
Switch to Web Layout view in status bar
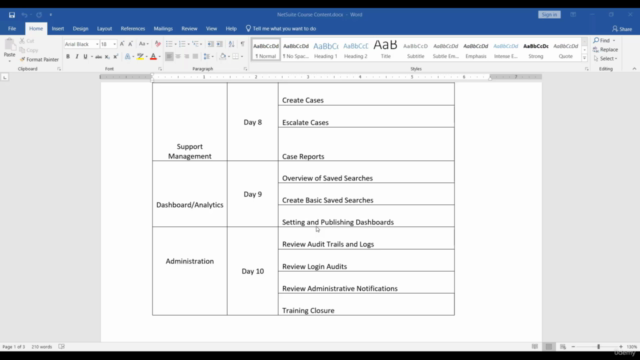click(563, 347)
